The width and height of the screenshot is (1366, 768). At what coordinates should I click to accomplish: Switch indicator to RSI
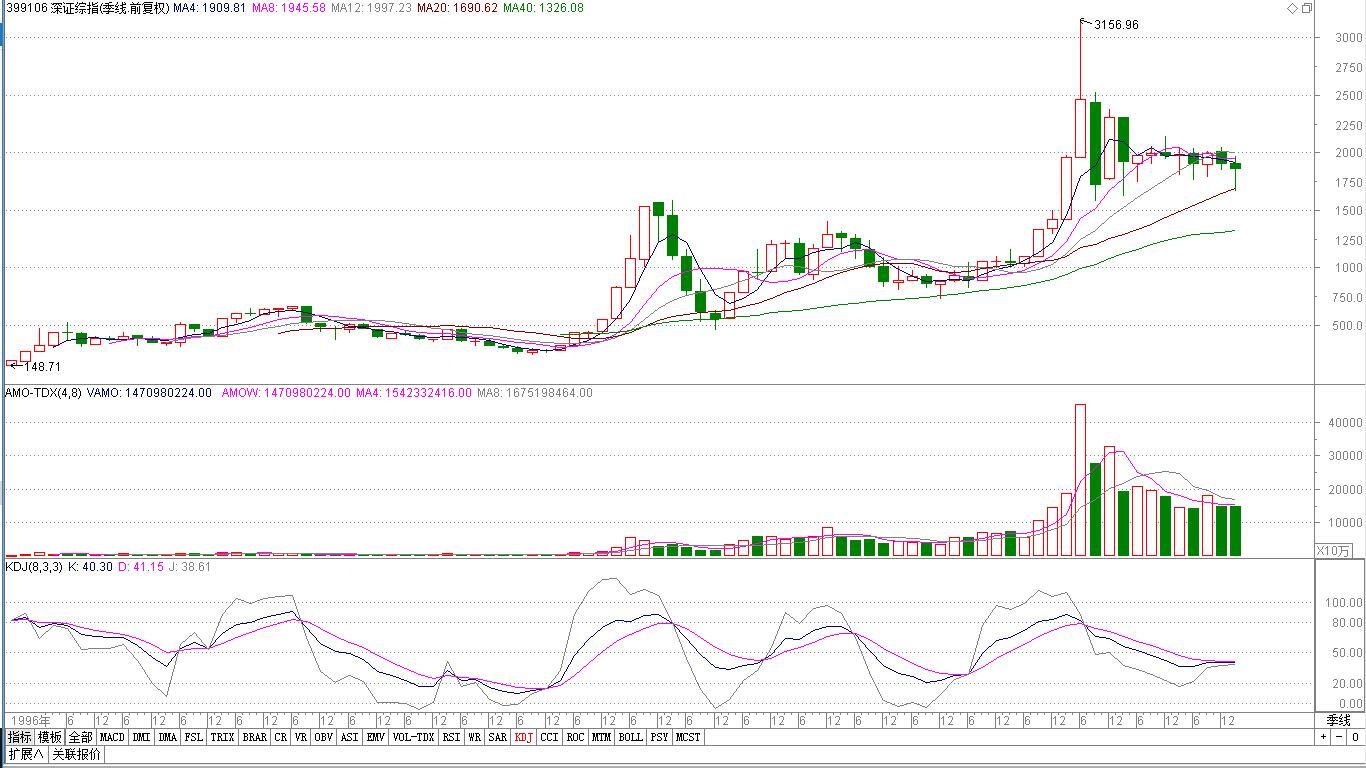click(452, 737)
